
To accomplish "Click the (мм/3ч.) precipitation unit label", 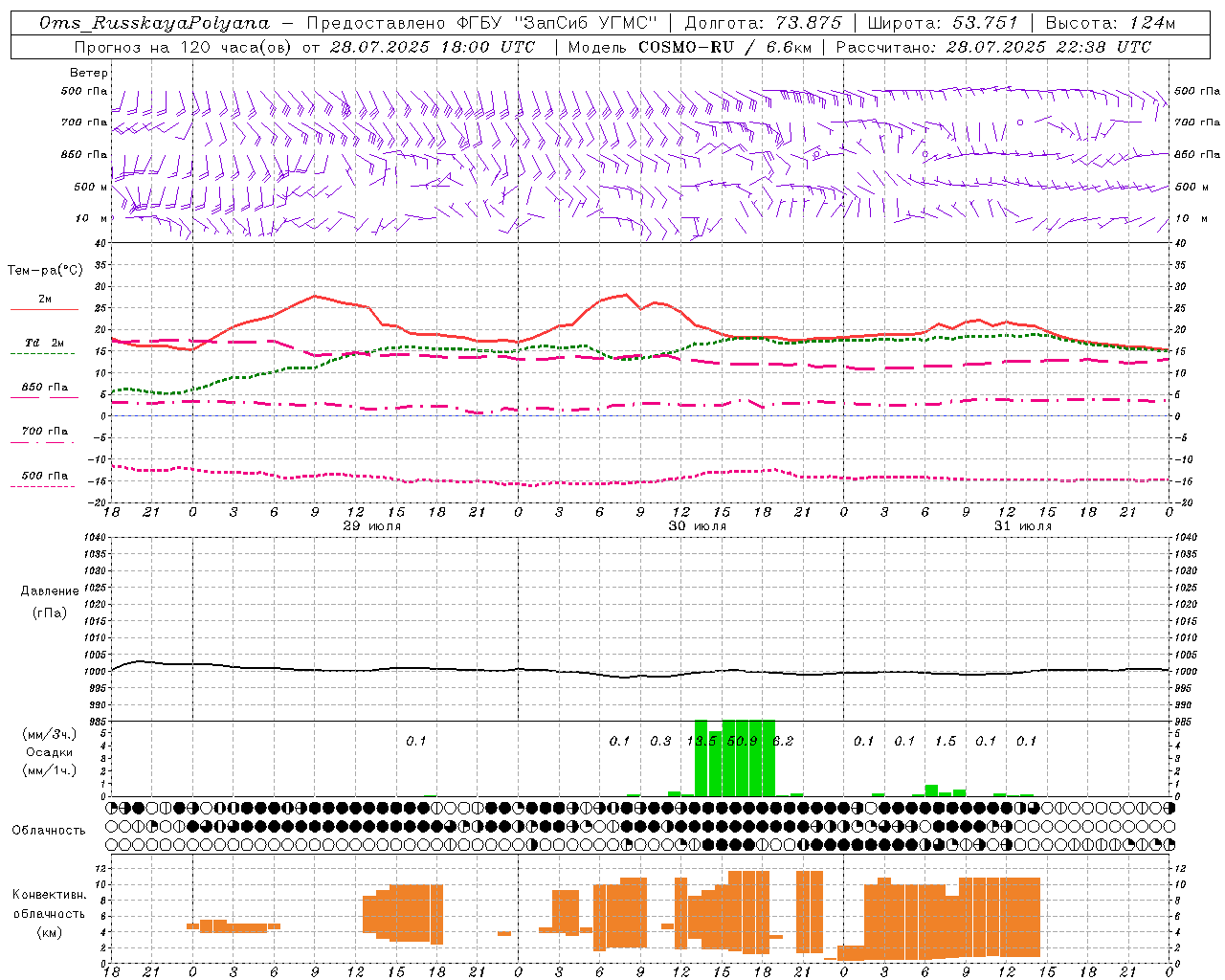I will point(49,734).
